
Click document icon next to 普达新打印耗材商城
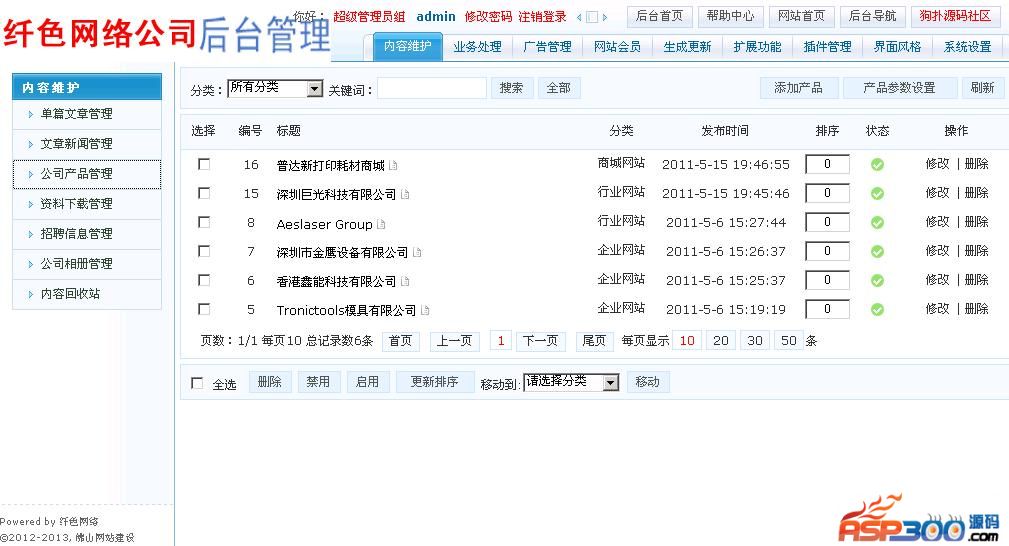pos(393,165)
